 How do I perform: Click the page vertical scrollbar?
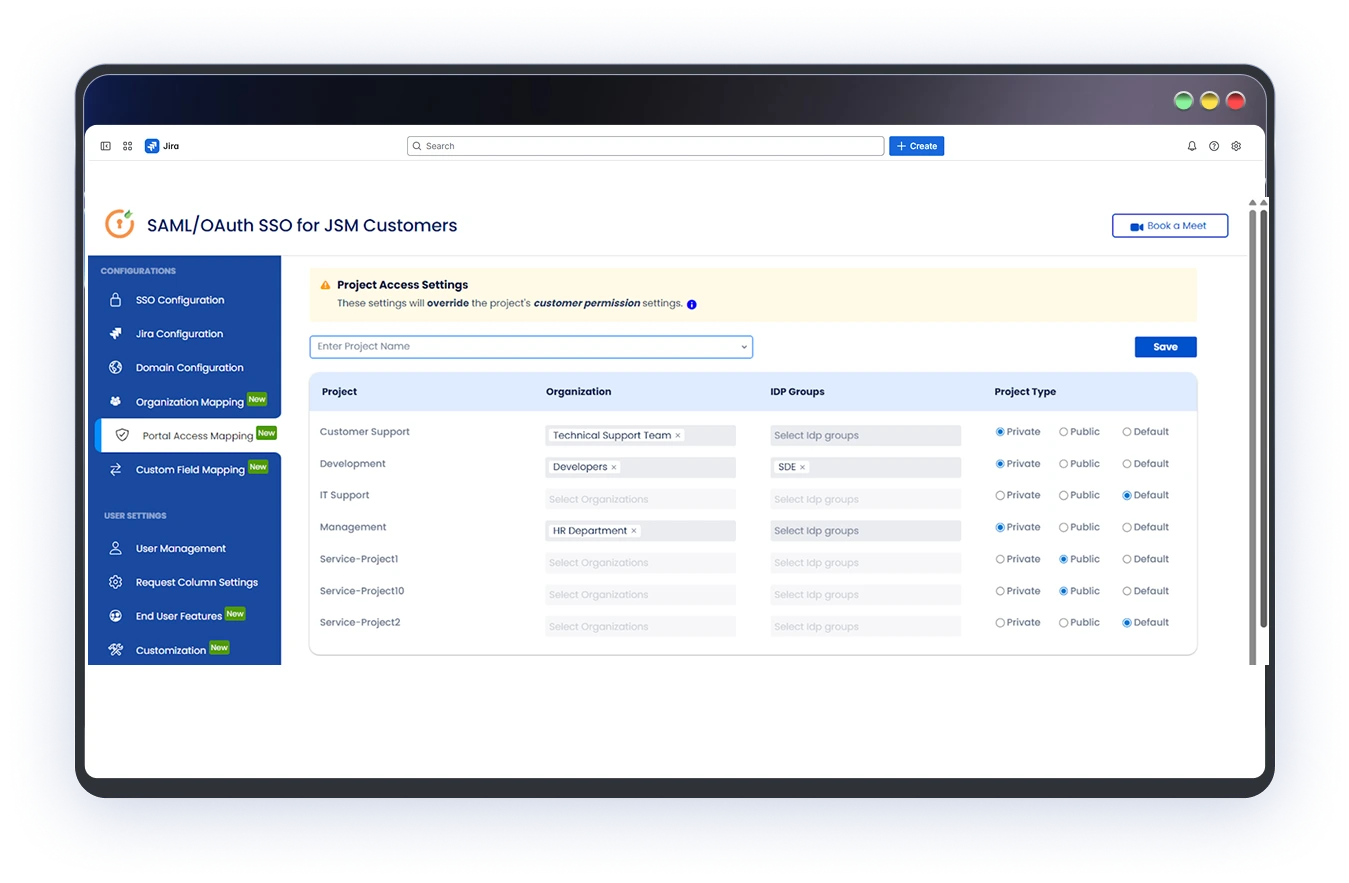(1264, 420)
